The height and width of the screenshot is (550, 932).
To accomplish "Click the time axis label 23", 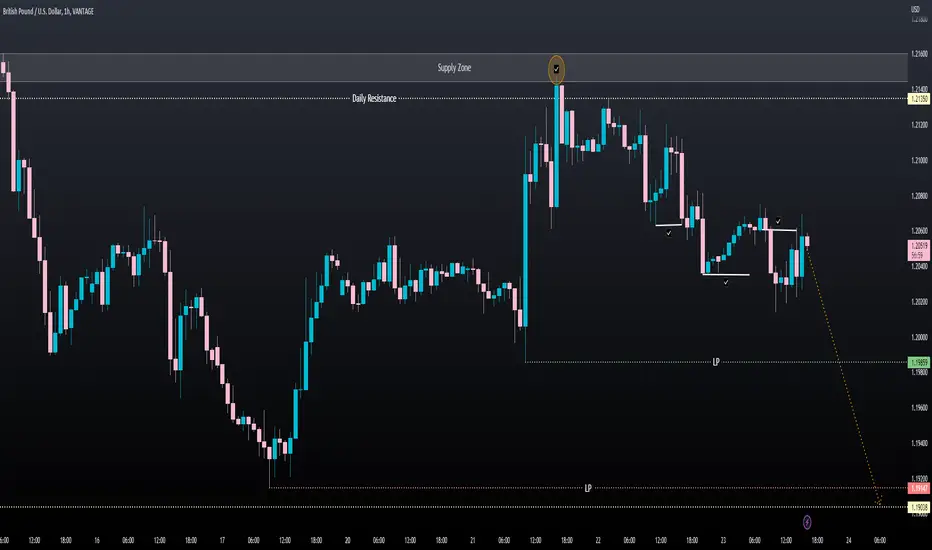I will tap(723, 540).
